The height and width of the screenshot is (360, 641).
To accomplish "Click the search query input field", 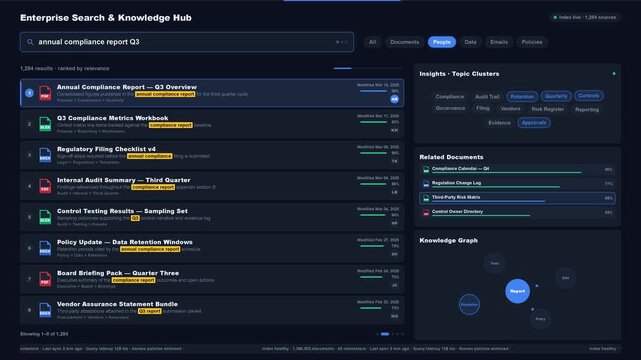I will pos(187,42).
